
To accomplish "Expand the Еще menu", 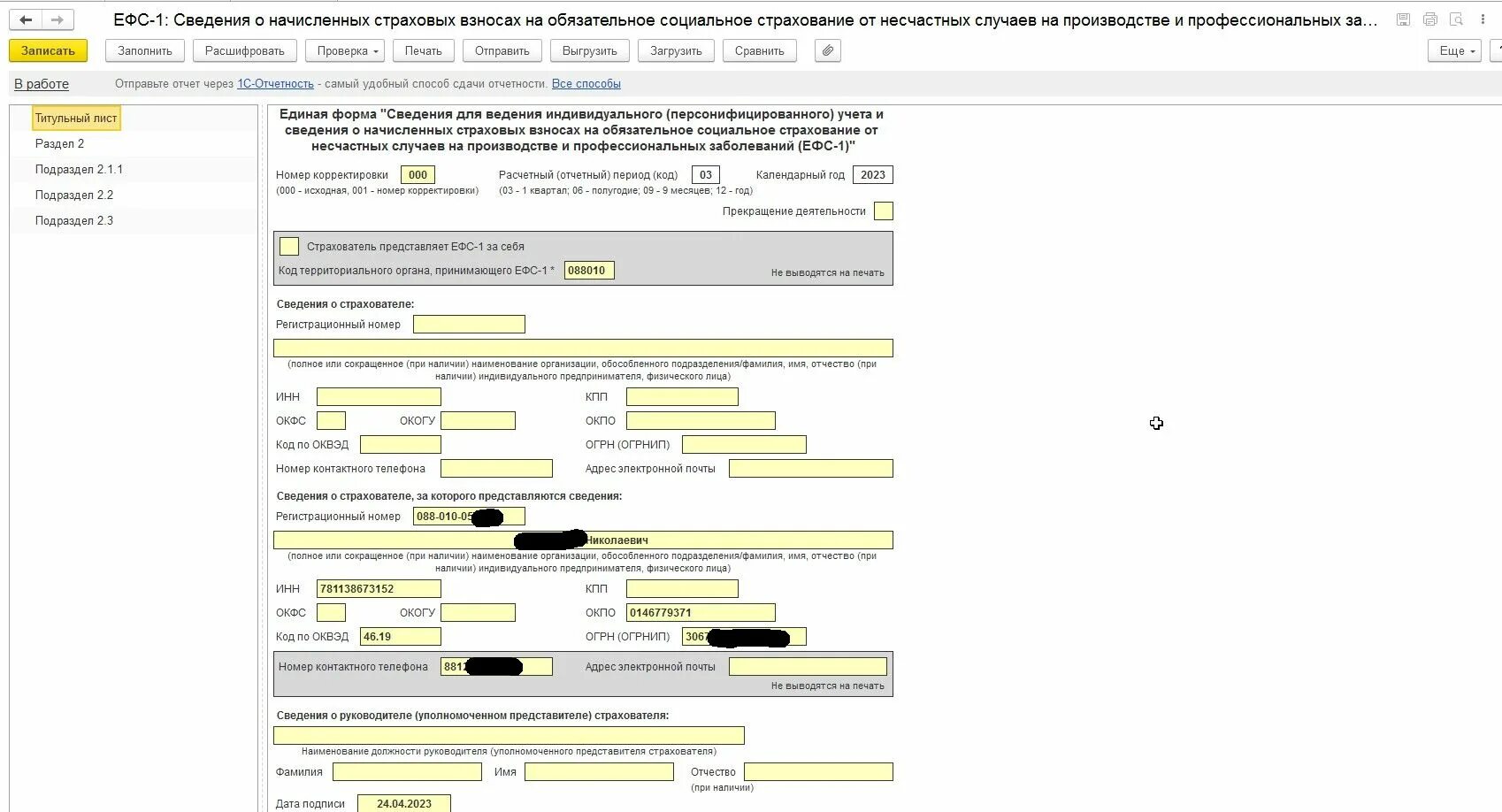I will [1454, 51].
